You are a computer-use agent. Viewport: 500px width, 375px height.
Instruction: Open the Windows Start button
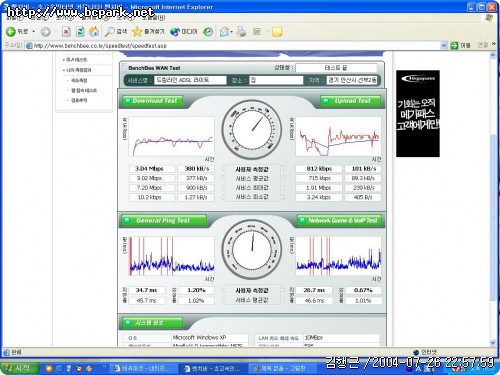pos(20,368)
